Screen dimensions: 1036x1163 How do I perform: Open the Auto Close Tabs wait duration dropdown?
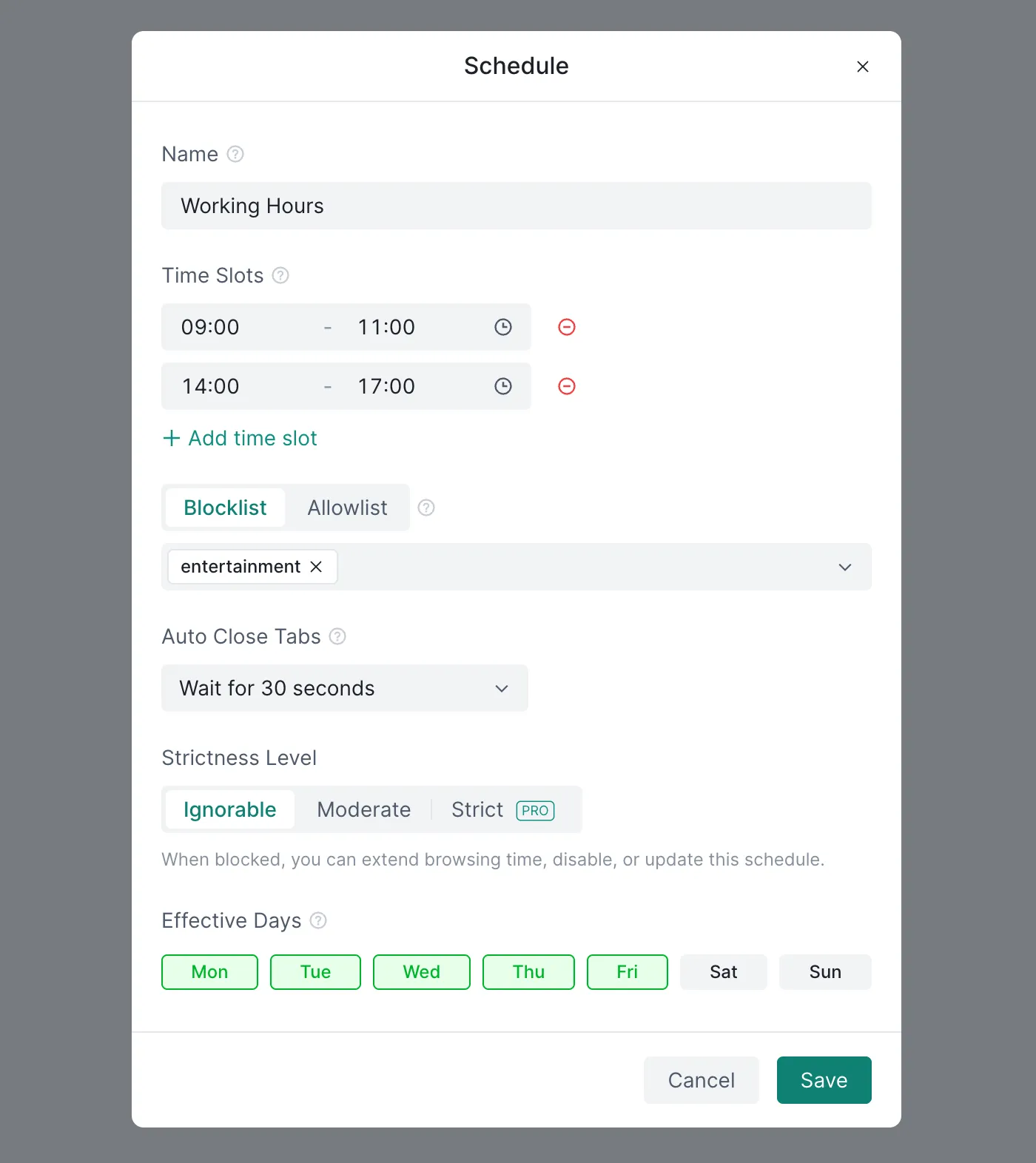pos(501,688)
